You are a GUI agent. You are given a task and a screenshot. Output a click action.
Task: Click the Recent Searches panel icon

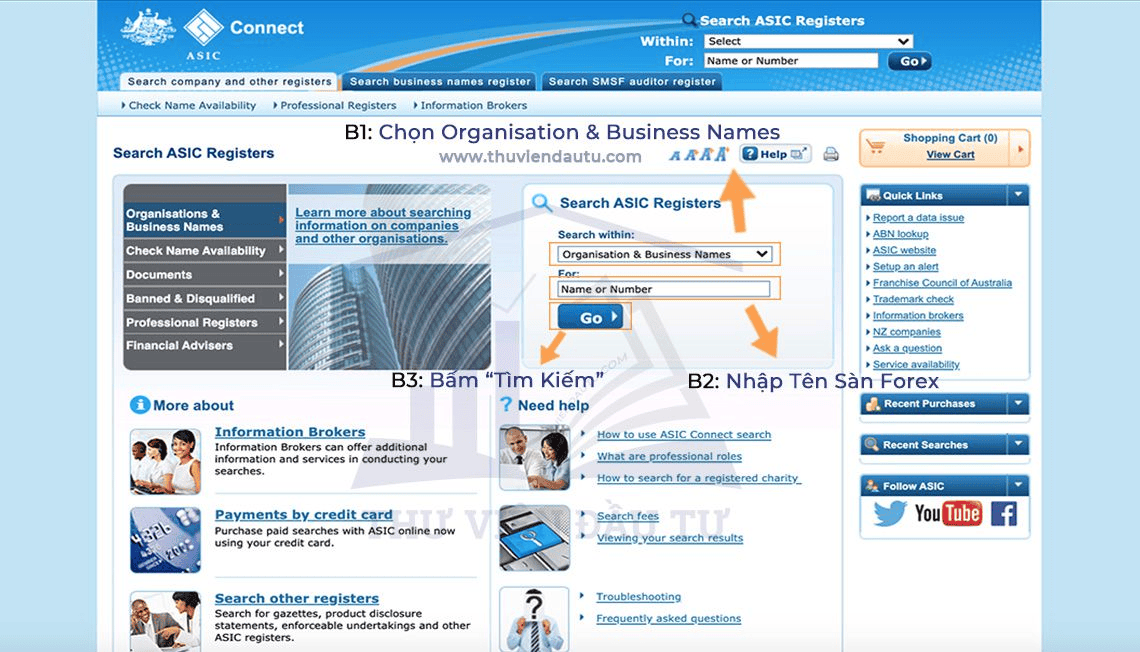pos(872,444)
